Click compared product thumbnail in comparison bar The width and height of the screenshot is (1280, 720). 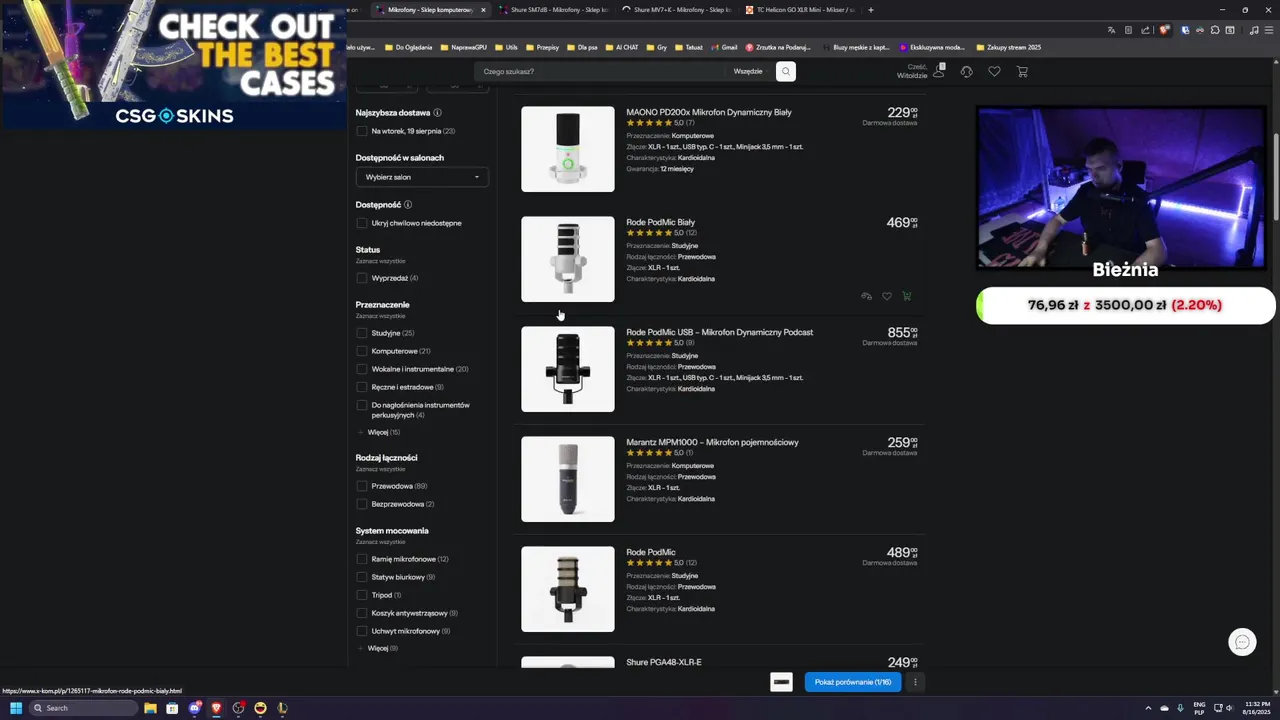782,682
